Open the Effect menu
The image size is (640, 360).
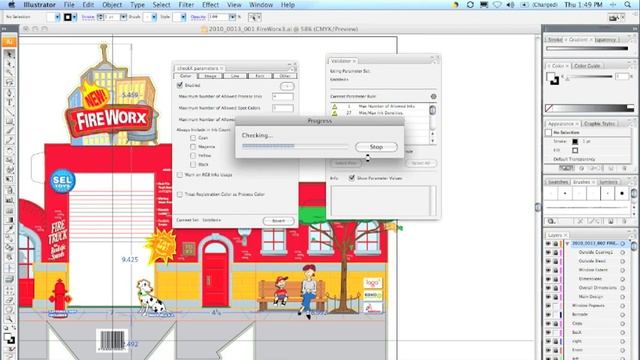click(210, 5)
